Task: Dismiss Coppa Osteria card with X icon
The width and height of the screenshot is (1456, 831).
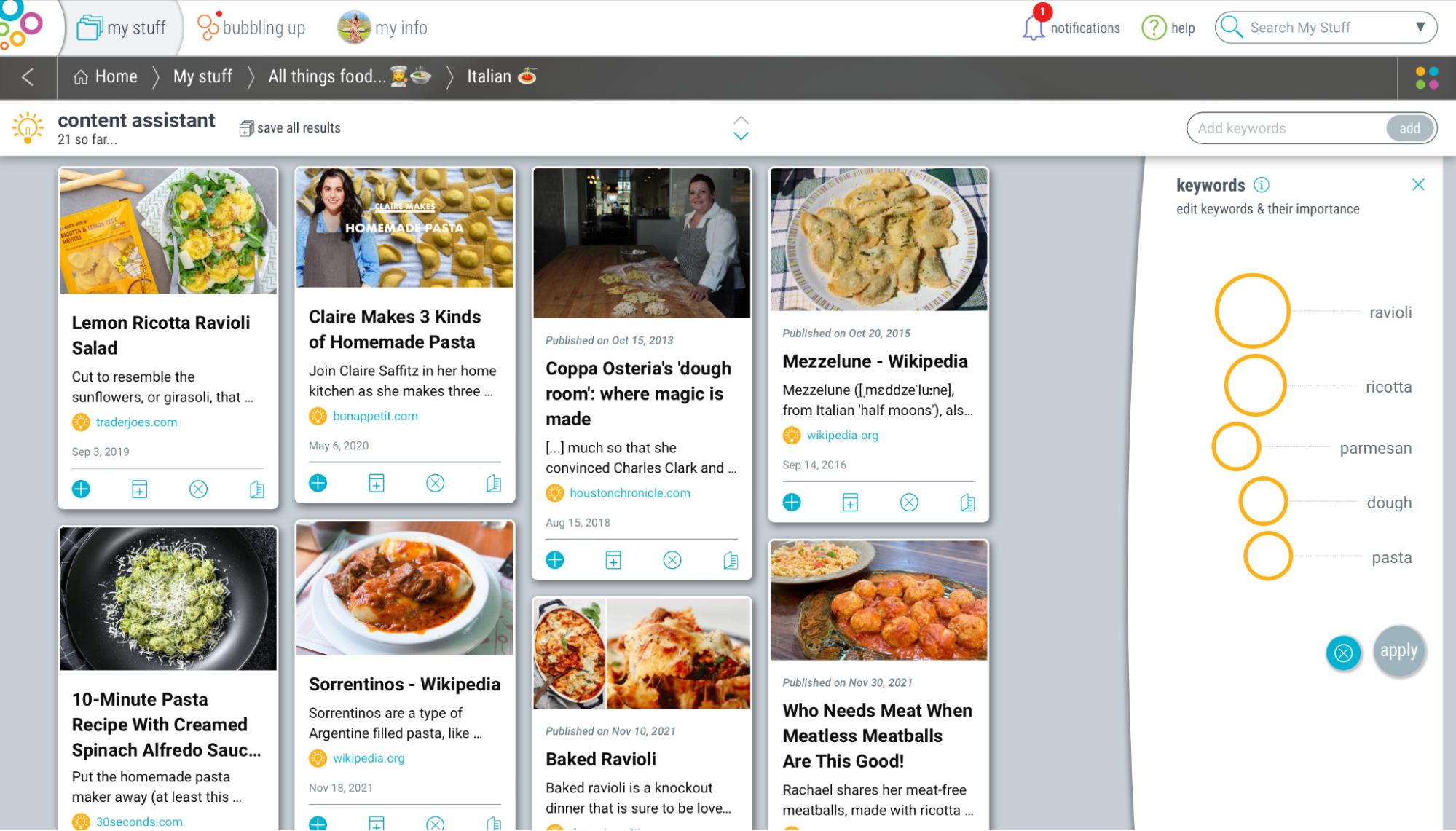Action: click(672, 560)
